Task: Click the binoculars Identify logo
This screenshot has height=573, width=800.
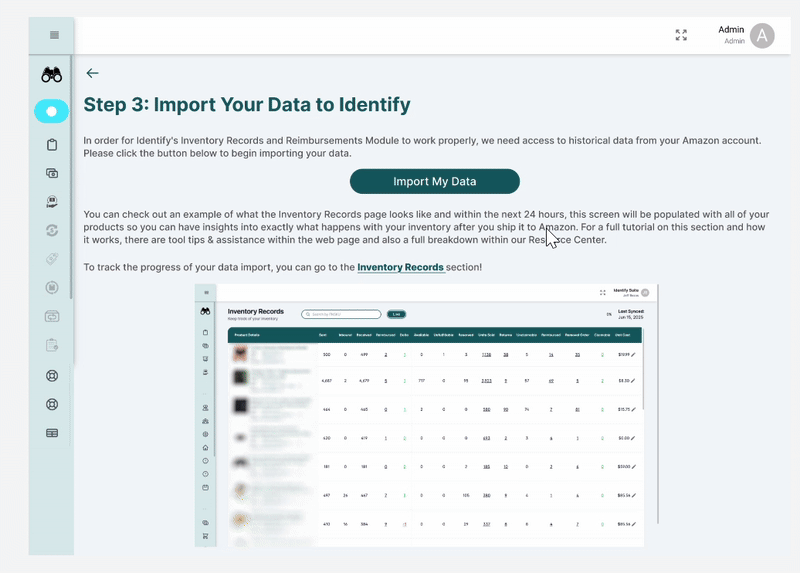Action: tap(51, 75)
